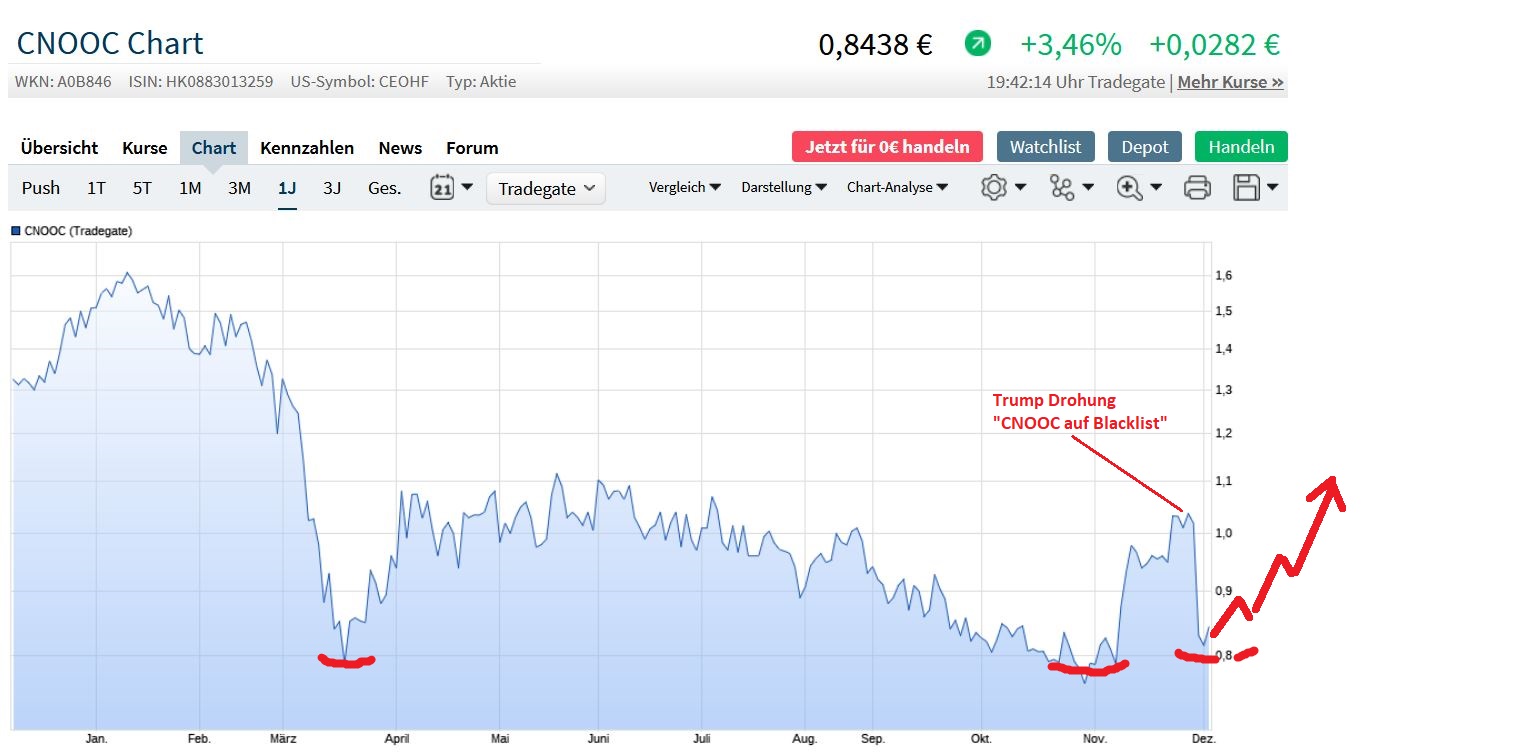Select the Ges. full history range
The height and width of the screenshot is (755, 1538).
pyautogui.click(x=384, y=188)
